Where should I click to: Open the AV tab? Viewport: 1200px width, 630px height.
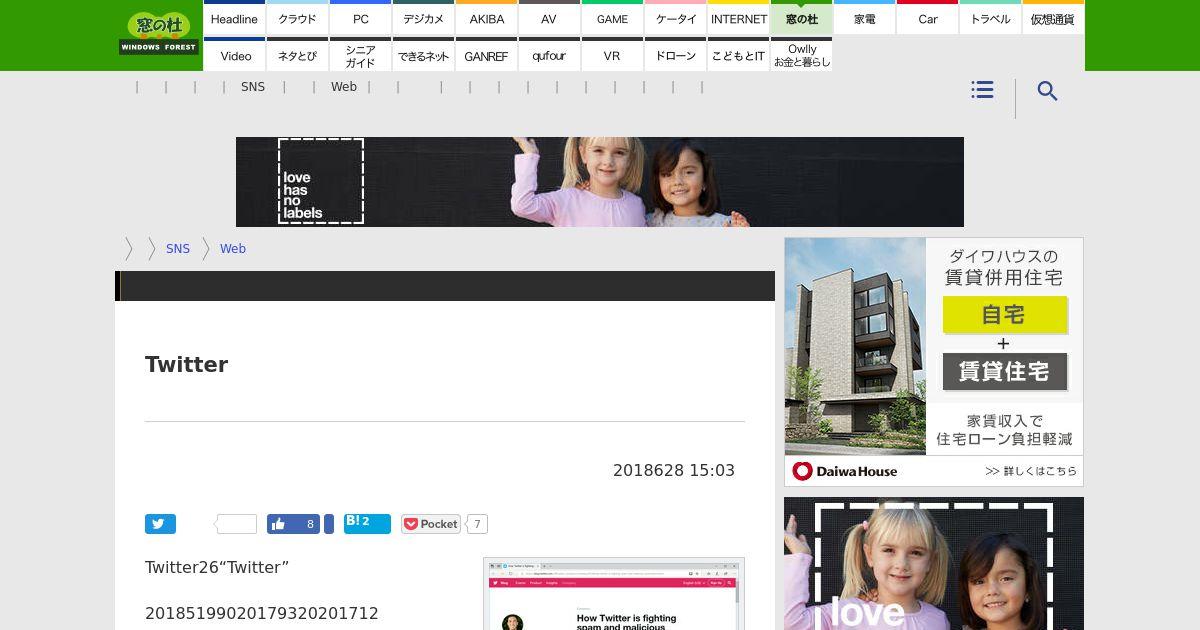(549, 18)
